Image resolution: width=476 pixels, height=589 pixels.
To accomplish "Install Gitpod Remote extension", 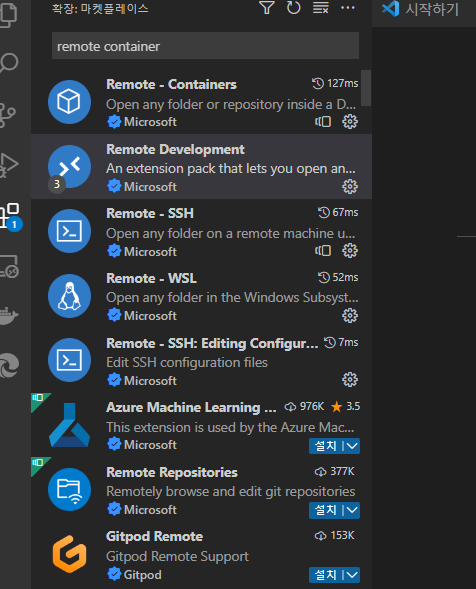I will point(325,575).
